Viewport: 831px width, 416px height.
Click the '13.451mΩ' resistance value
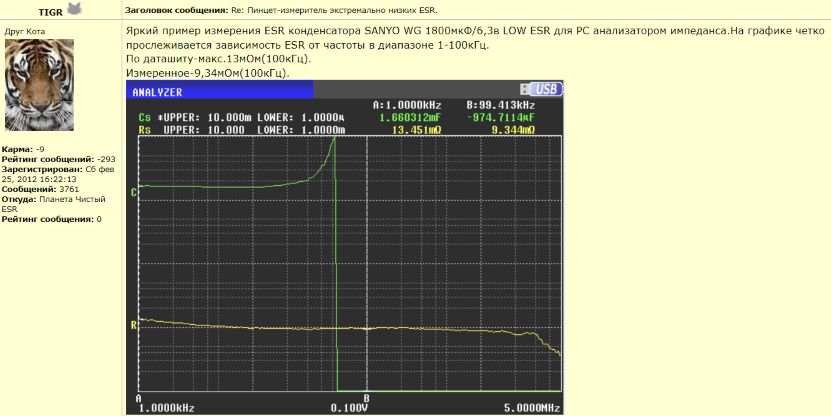click(417, 130)
